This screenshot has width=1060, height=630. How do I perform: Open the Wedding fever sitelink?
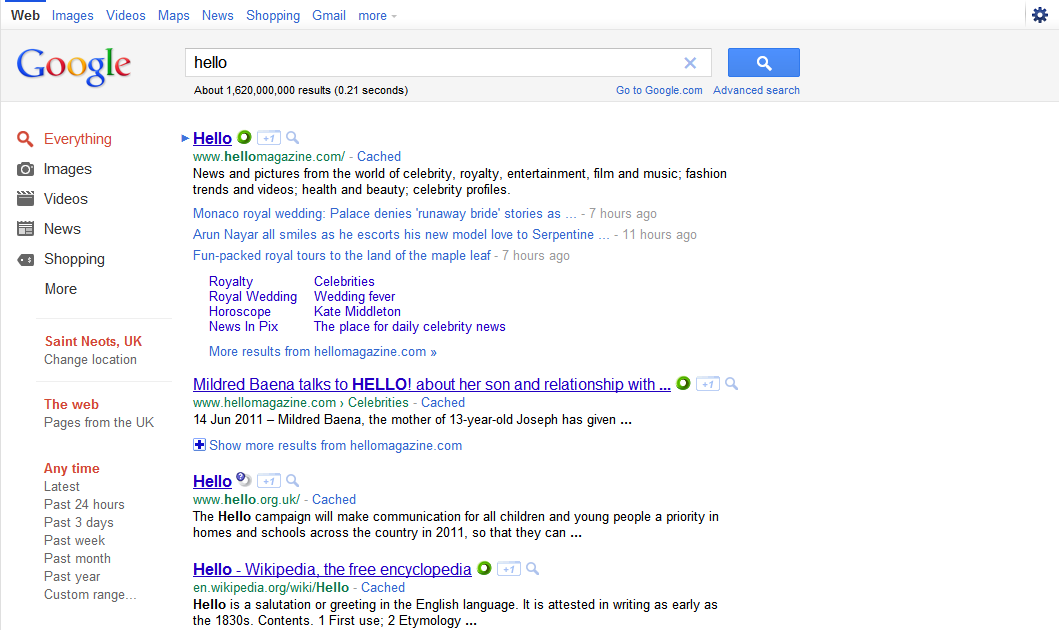coord(354,296)
